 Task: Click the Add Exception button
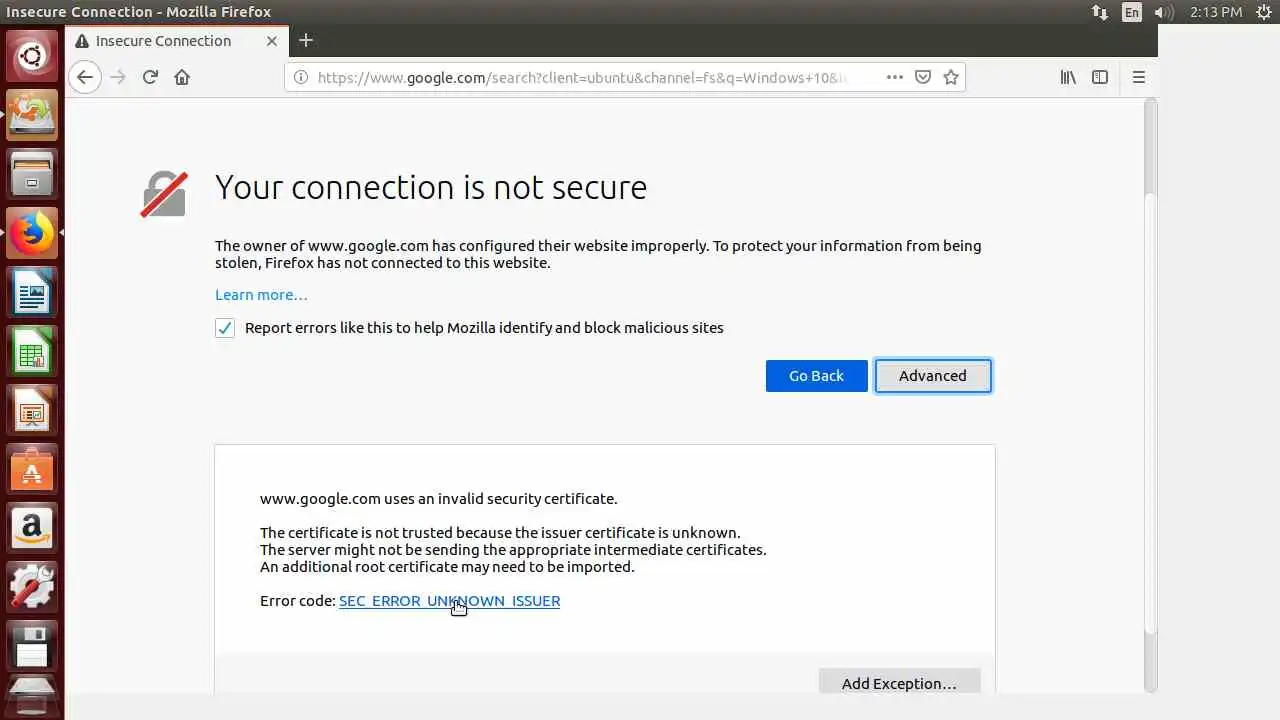click(898, 683)
